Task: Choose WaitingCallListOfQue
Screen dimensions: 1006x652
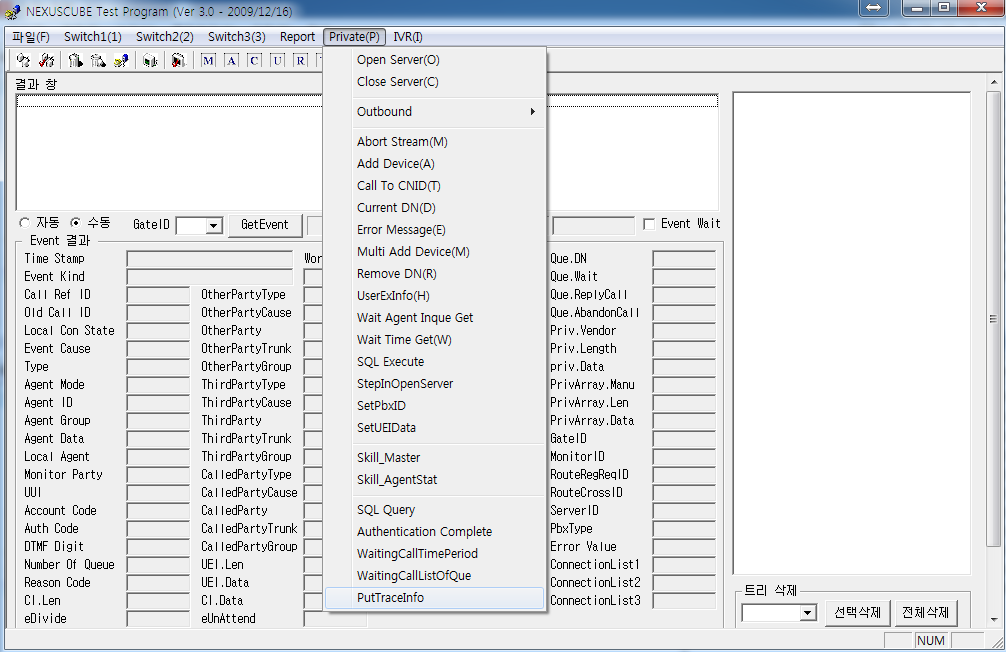Action: coord(436,576)
